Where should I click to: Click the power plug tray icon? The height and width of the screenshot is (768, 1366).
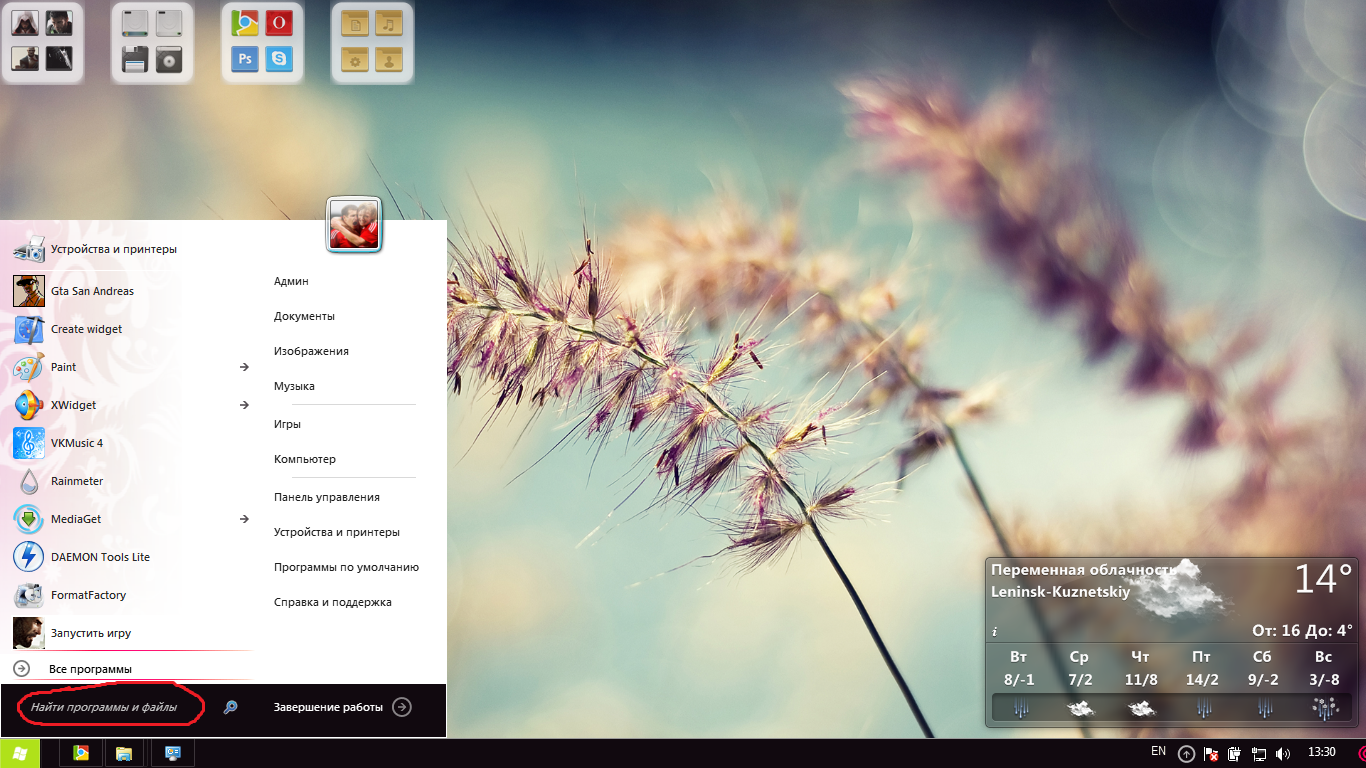pyautogui.click(x=1235, y=753)
